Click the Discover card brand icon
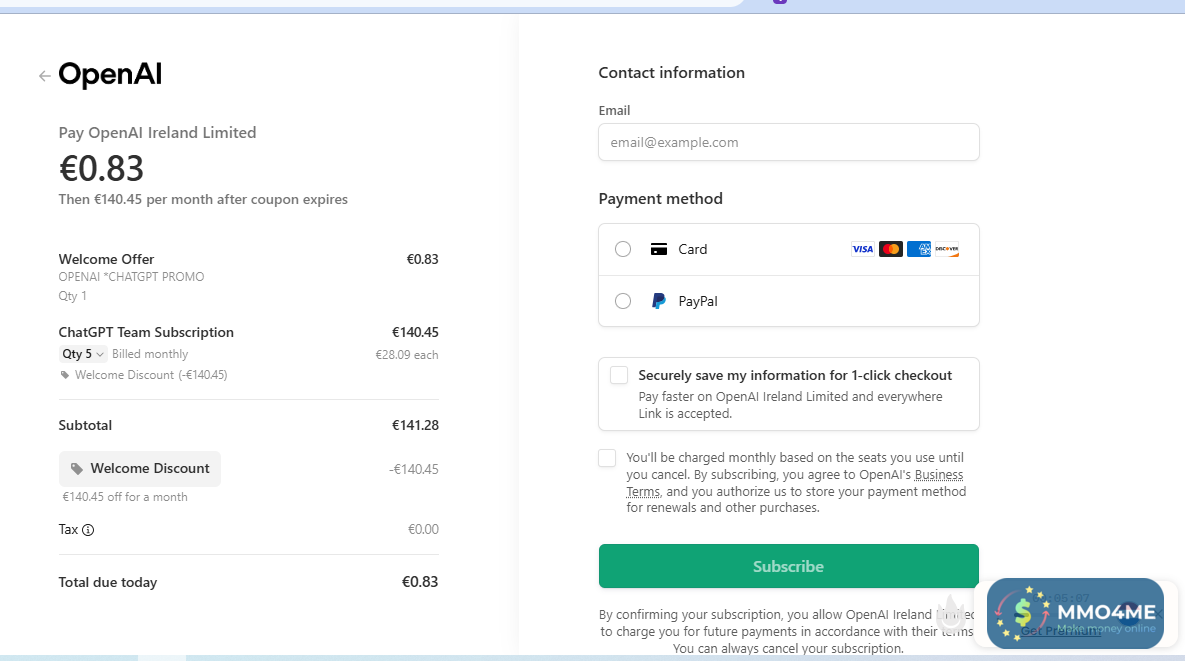The width and height of the screenshot is (1185, 661). 946,249
